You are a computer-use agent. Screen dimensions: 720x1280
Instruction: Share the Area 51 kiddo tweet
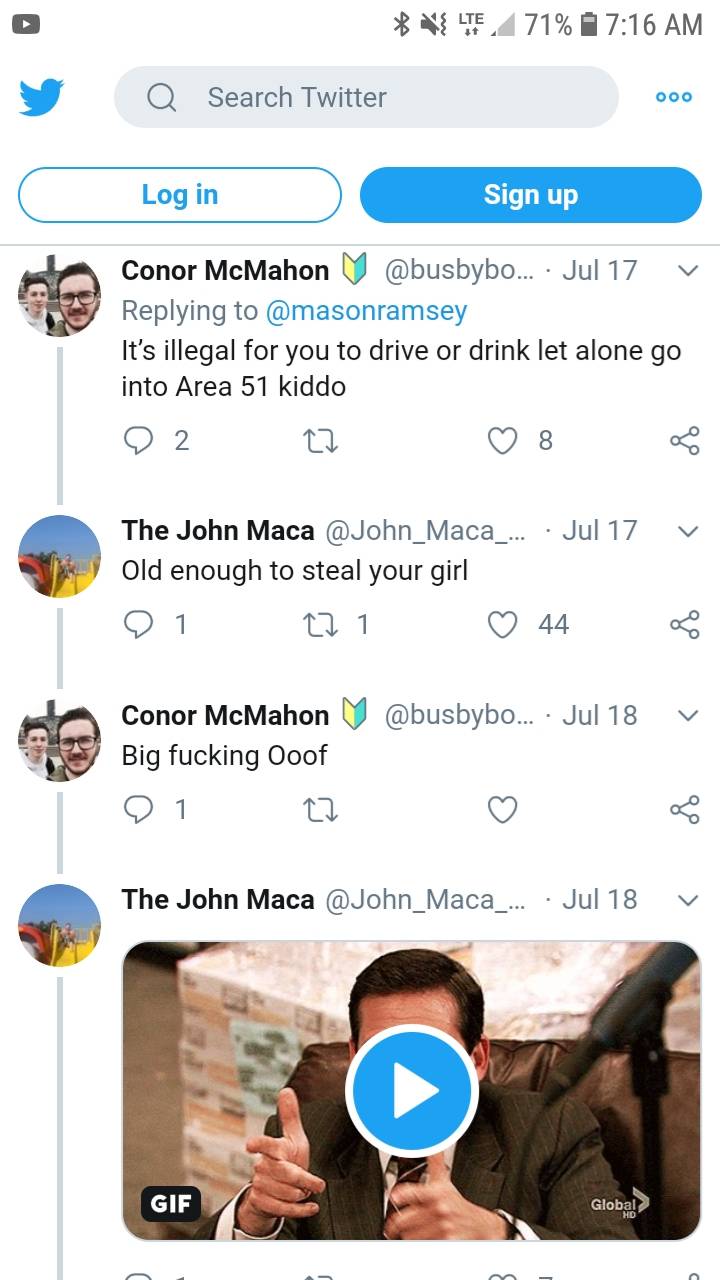(684, 441)
